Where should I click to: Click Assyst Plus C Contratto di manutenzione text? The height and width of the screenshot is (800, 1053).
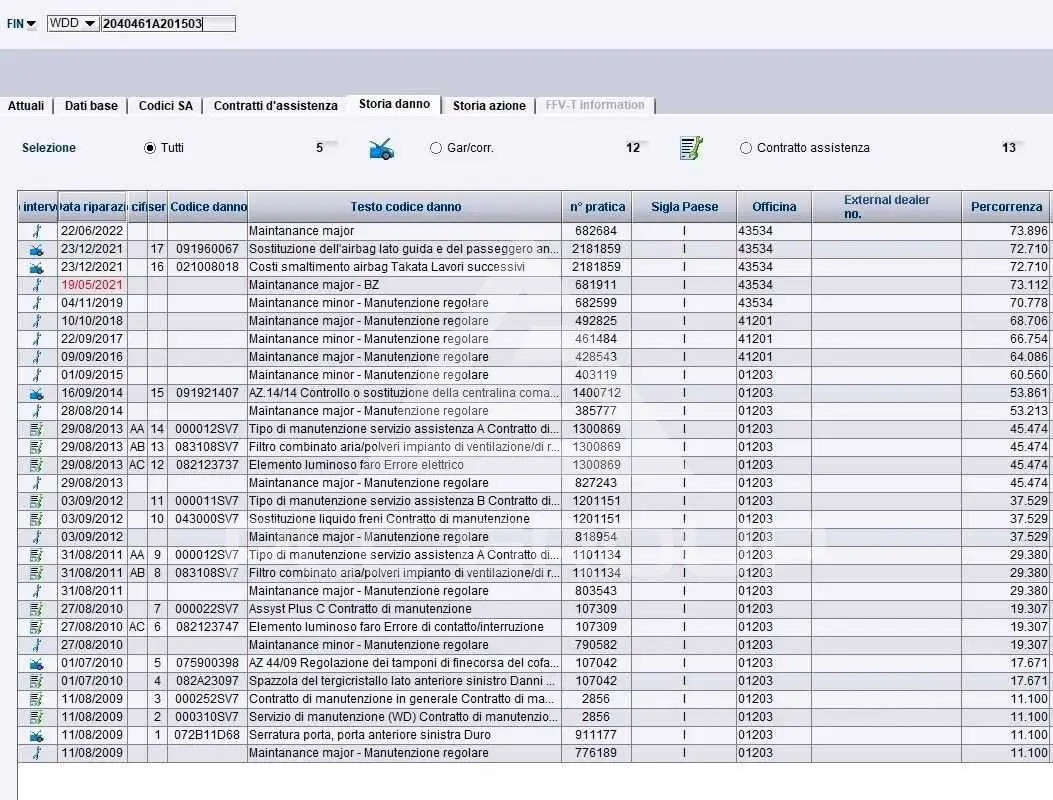click(x=360, y=609)
